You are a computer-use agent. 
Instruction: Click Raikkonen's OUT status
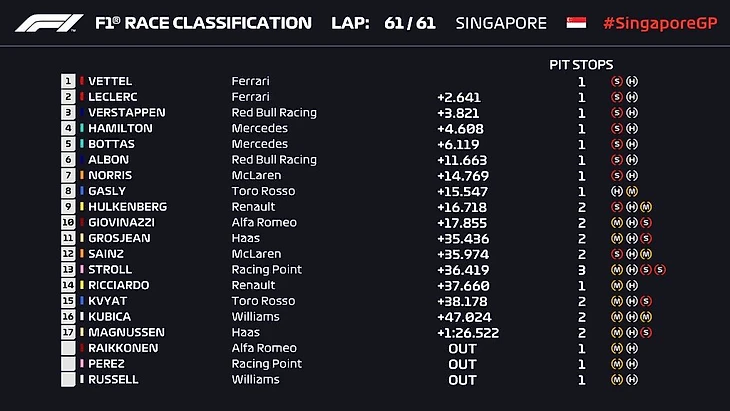point(462,348)
